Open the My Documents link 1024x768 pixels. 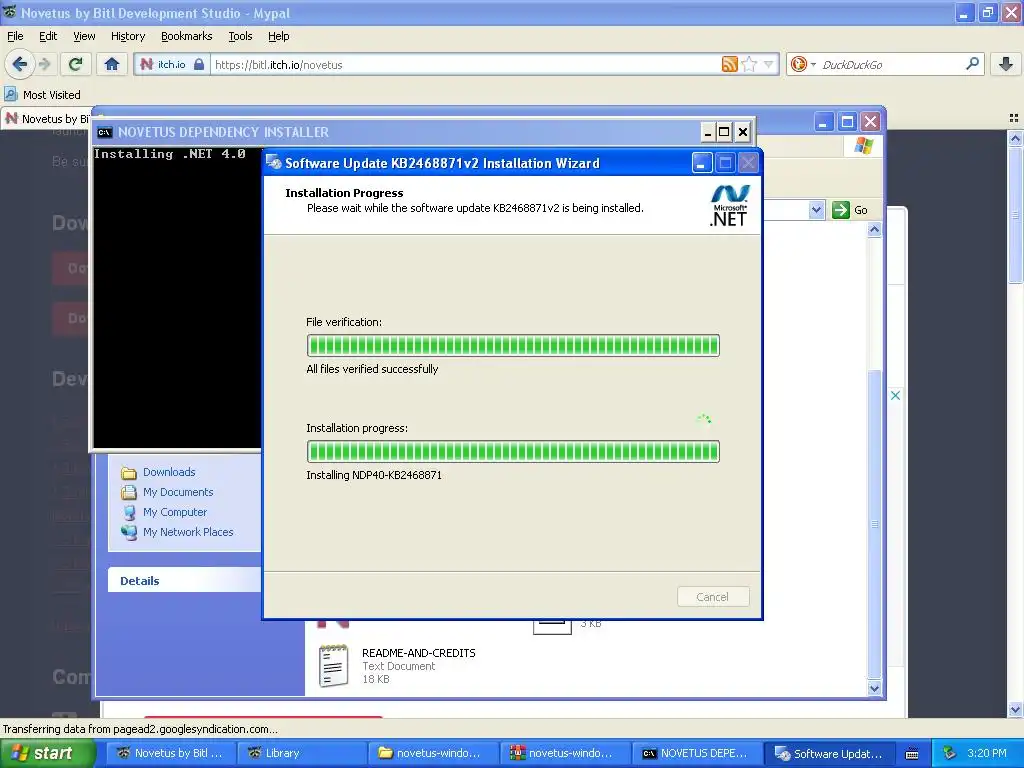[178, 492]
